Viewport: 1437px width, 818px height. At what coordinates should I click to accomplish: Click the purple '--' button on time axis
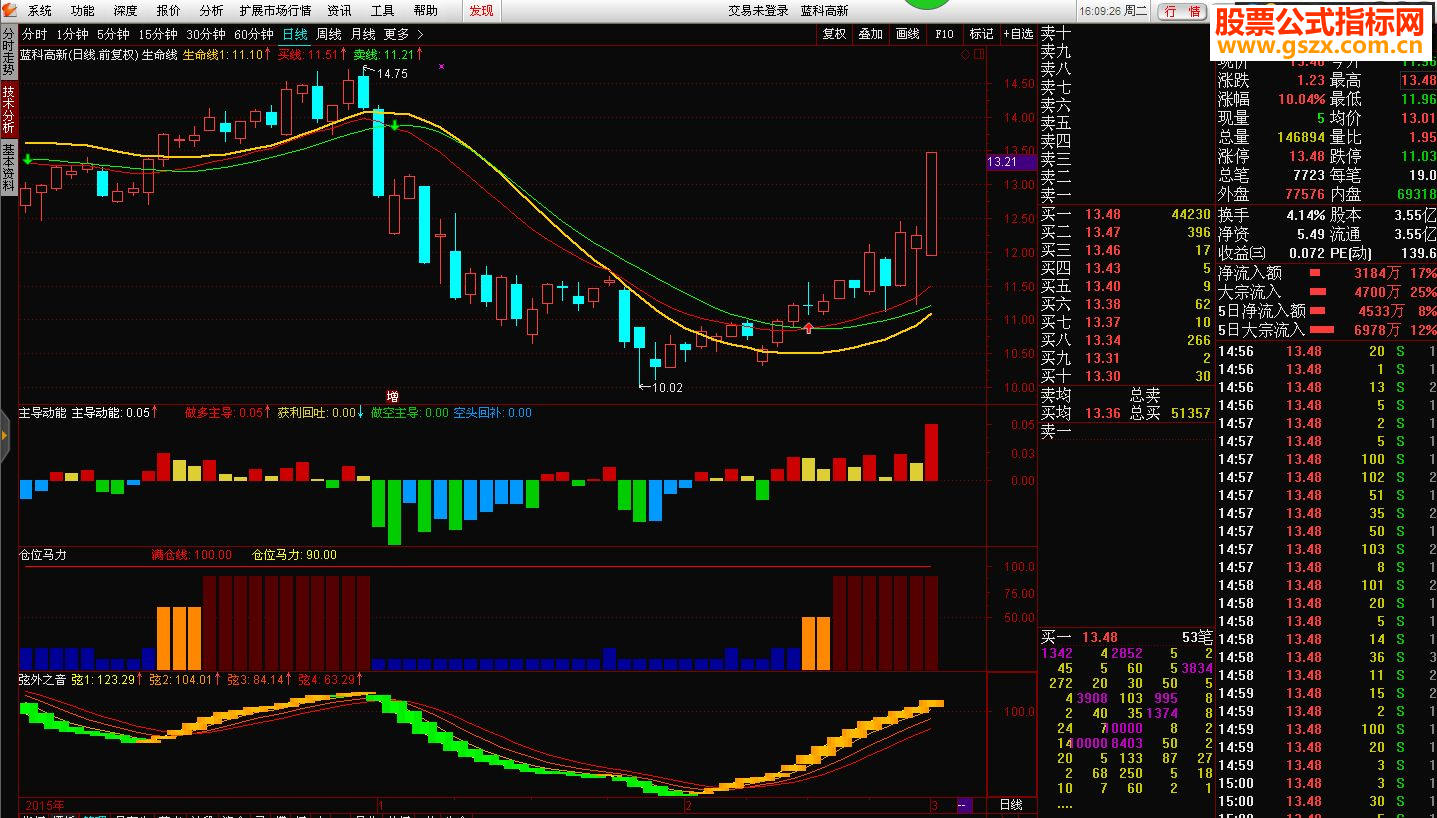coord(964,805)
